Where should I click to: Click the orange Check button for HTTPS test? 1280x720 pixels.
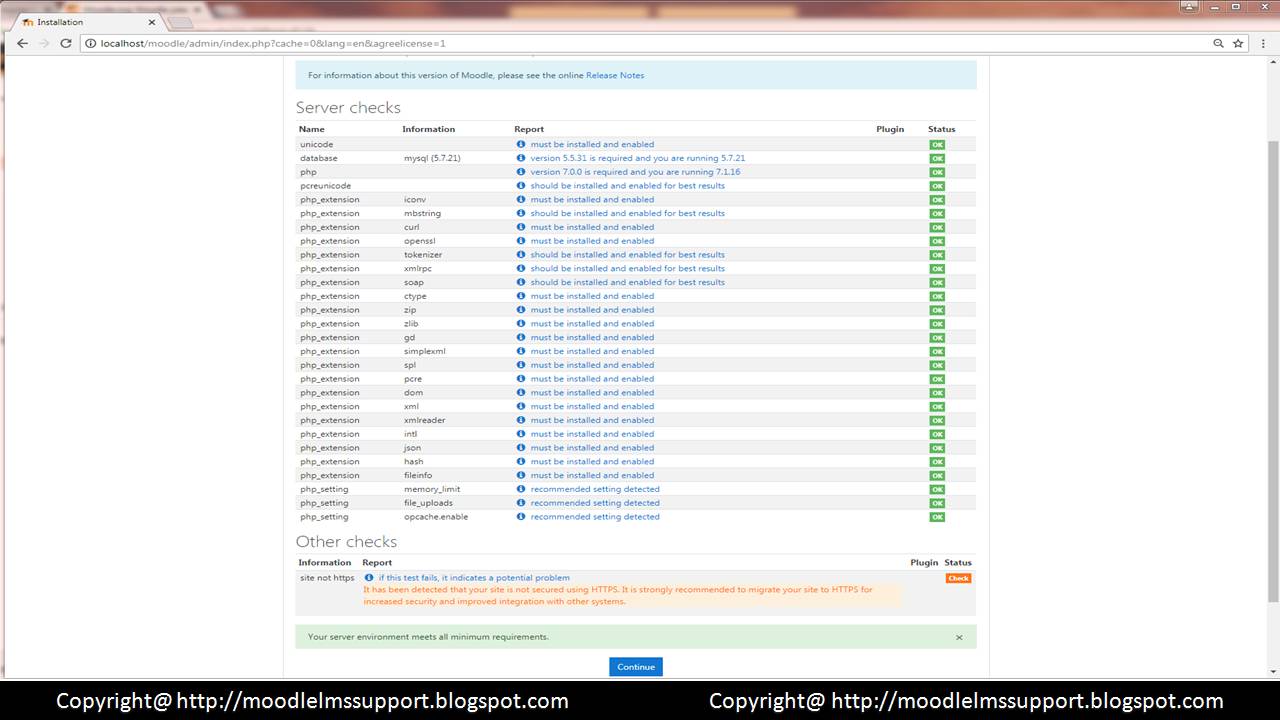(x=957, y=577)
